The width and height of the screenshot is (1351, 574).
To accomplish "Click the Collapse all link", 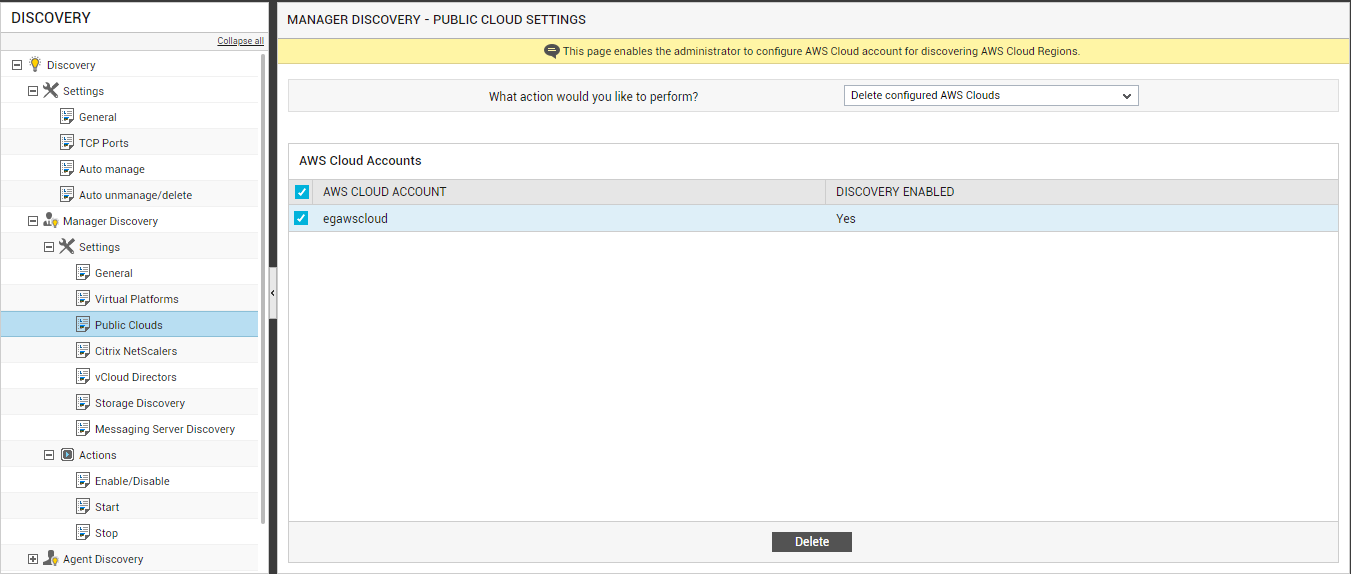I will [240, 41].
